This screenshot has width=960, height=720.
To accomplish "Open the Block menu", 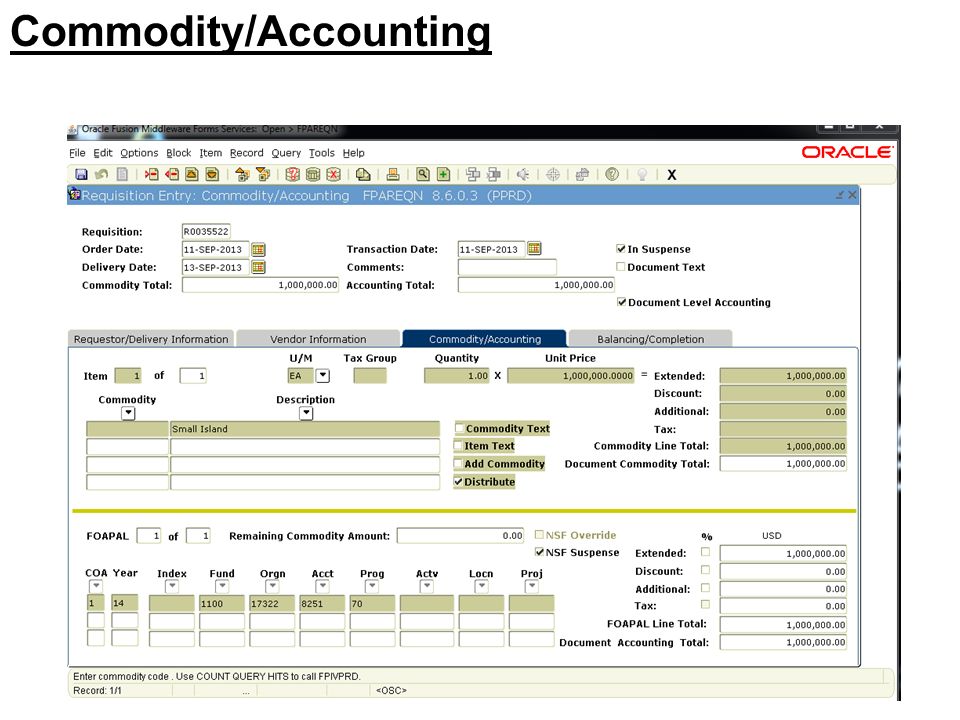I will tap(179, 153).
